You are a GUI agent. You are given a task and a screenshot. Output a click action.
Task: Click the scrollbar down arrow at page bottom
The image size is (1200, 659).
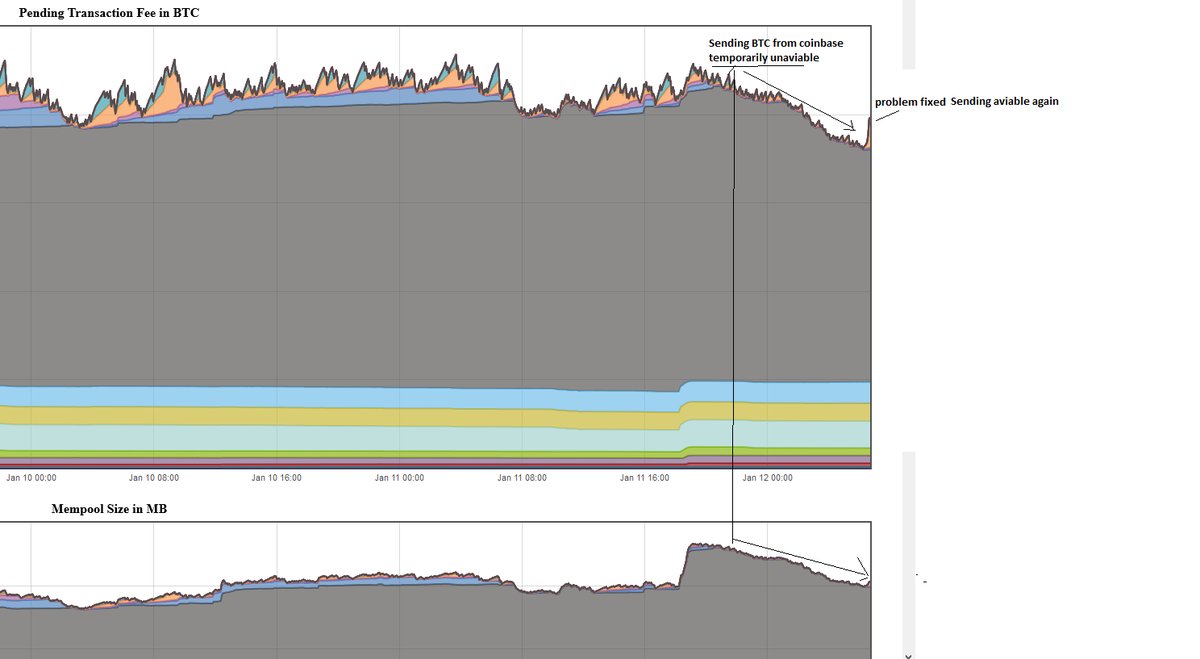click(x=908, y=655)
